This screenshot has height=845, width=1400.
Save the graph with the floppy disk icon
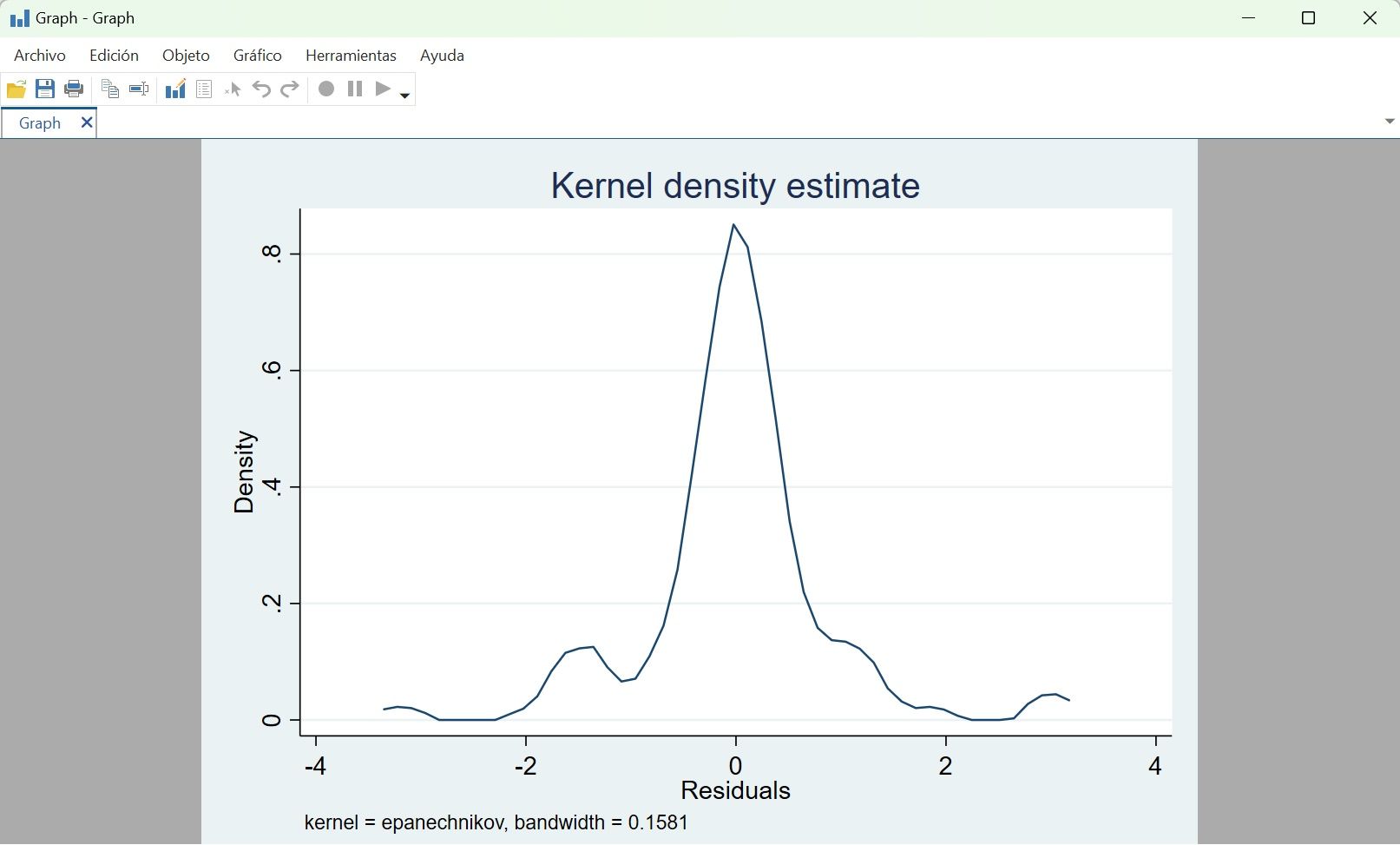tap(45, 89)
